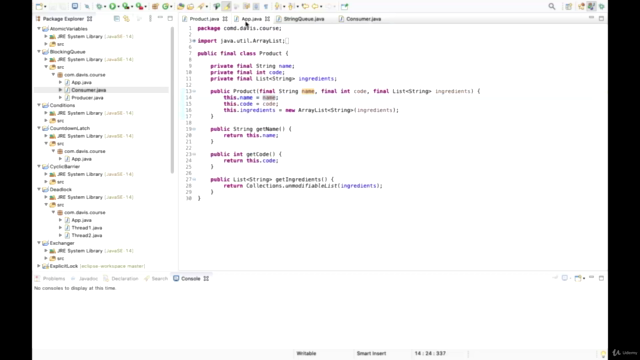Click Collapse All in Package Explorer
The width and height of the screenshot is (640, 360).
117,19
